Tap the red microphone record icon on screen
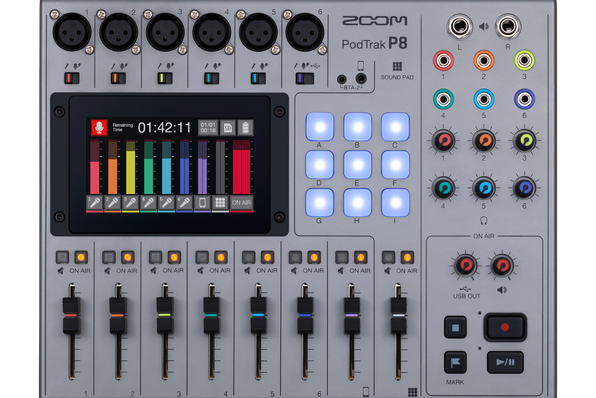The height and width of the screenshot is (398, 596). tap(99, 128)
